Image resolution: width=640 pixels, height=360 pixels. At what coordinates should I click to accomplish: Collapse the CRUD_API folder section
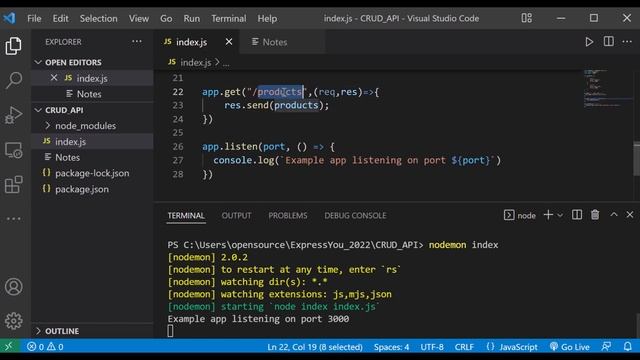click(x=38, y=110)
